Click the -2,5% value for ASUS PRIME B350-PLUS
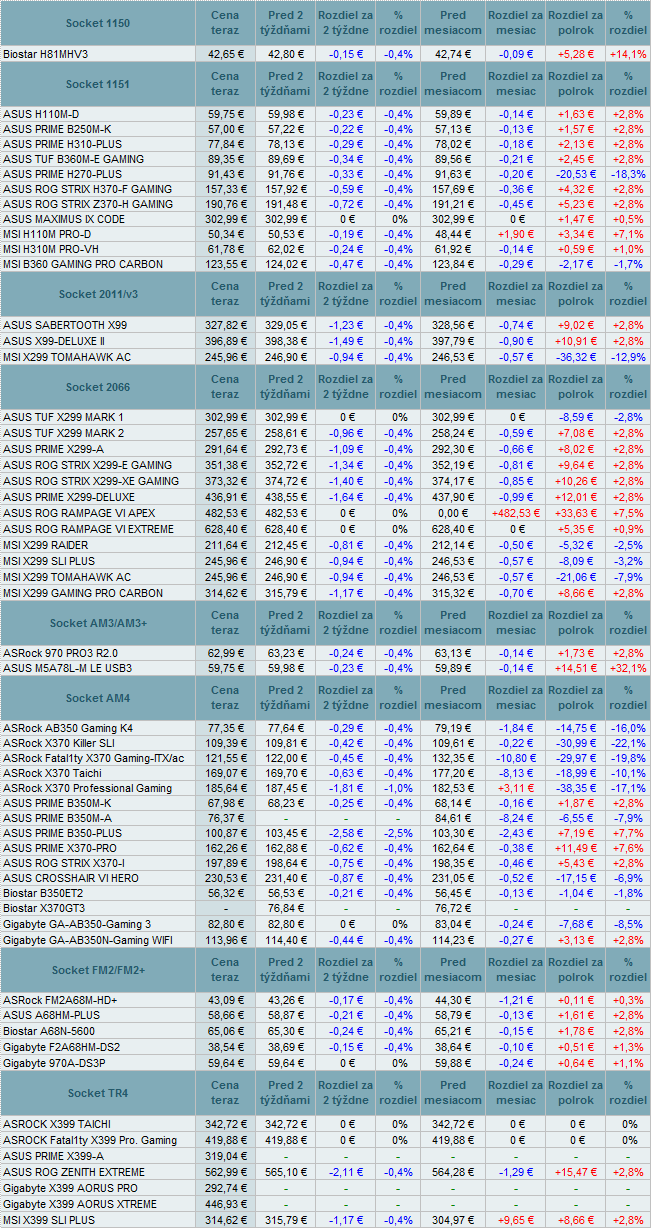 399,833
